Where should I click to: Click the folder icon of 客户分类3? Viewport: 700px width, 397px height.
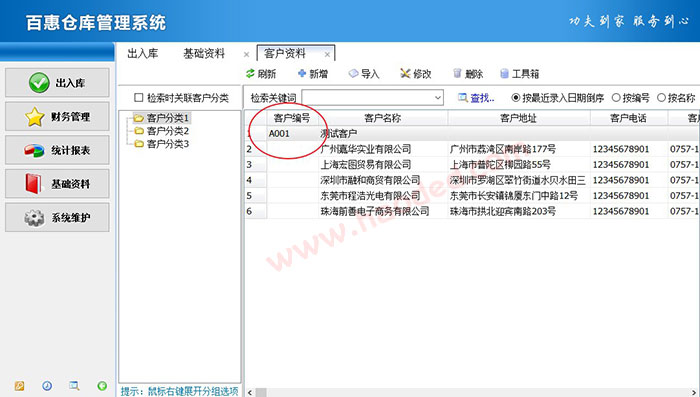pyautogui.click(x=139, y=144)
